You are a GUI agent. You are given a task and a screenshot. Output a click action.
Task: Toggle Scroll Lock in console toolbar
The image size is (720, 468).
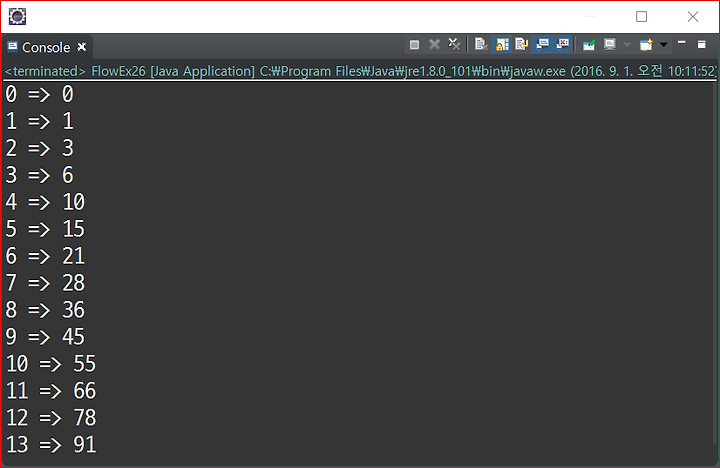pos(502,45)
